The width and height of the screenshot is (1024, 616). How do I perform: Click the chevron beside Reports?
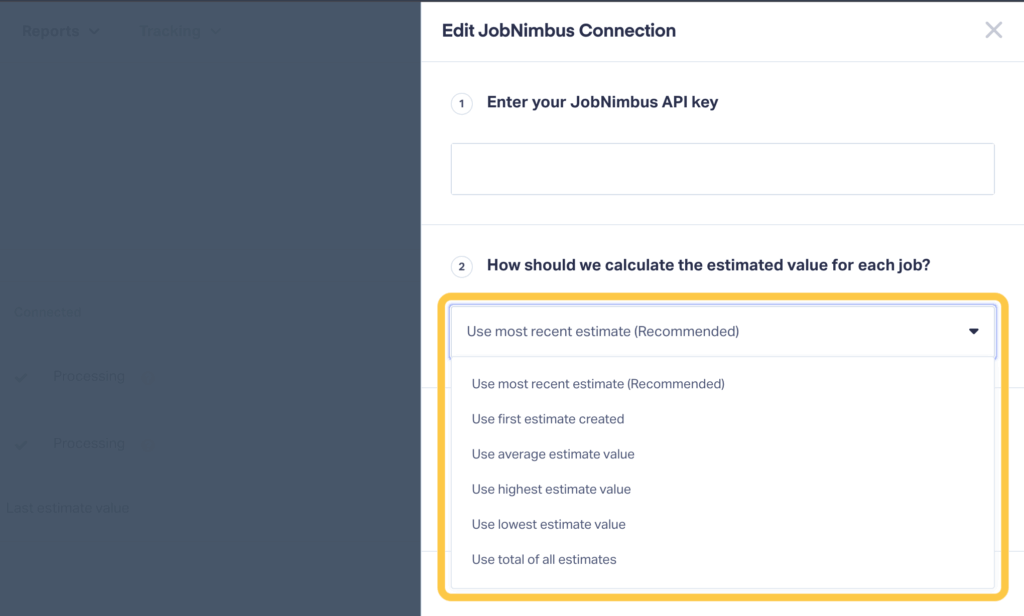[94, 31]
